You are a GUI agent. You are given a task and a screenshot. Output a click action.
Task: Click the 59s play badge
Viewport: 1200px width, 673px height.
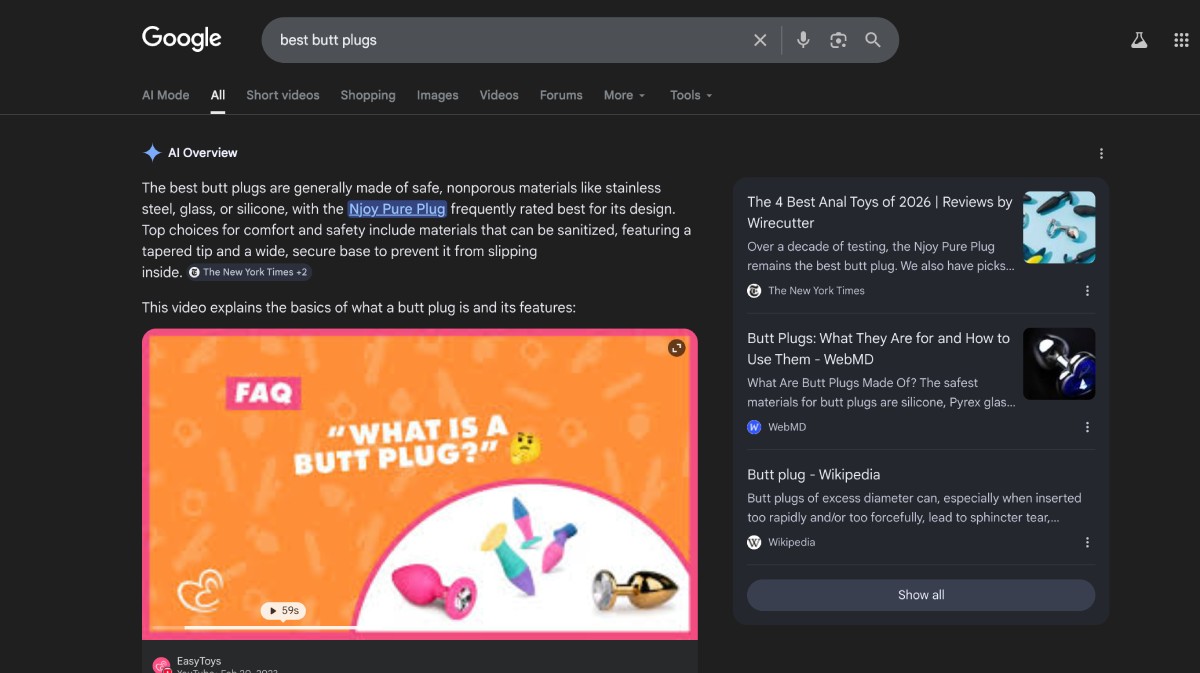tap(284, 610)
